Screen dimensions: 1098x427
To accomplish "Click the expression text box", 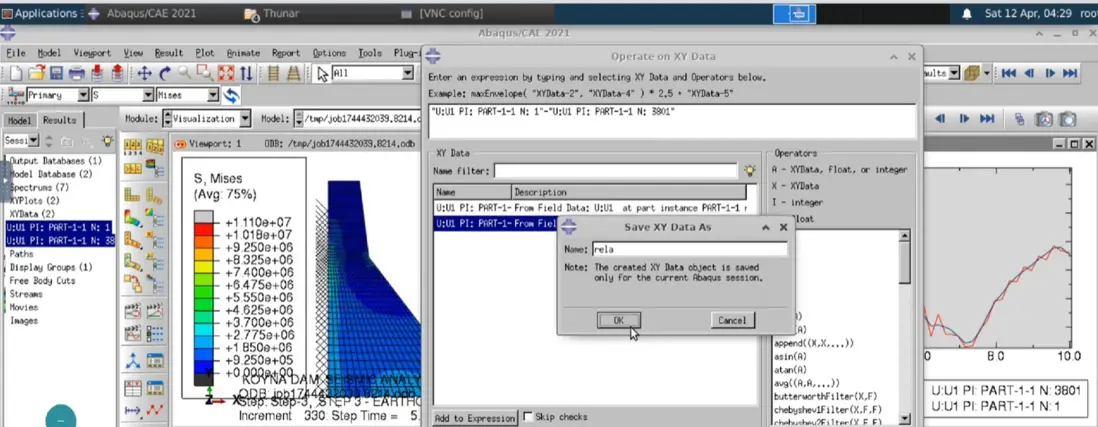I will pyautogui.click(x=672, y=121).
